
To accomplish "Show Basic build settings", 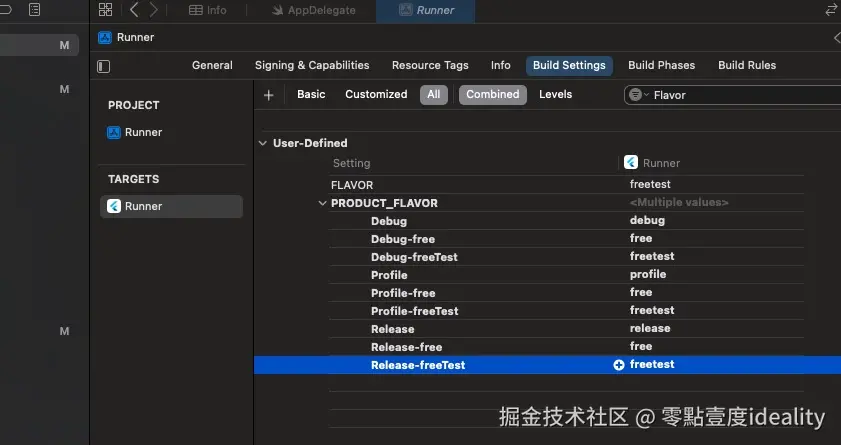I will point(311,94).
